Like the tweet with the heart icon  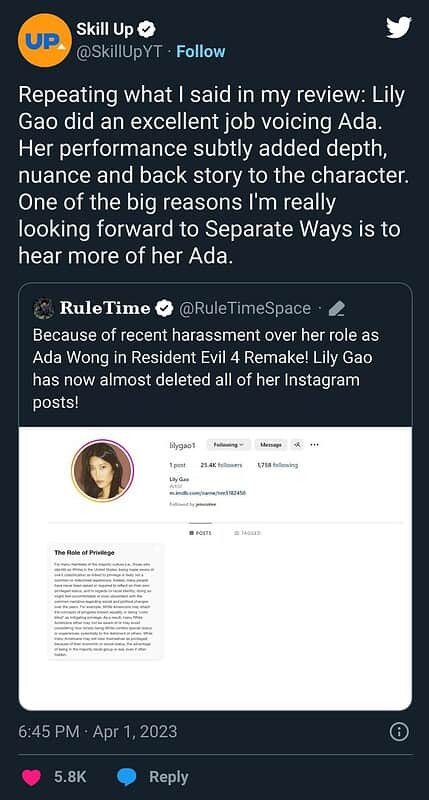pos(31,777)
